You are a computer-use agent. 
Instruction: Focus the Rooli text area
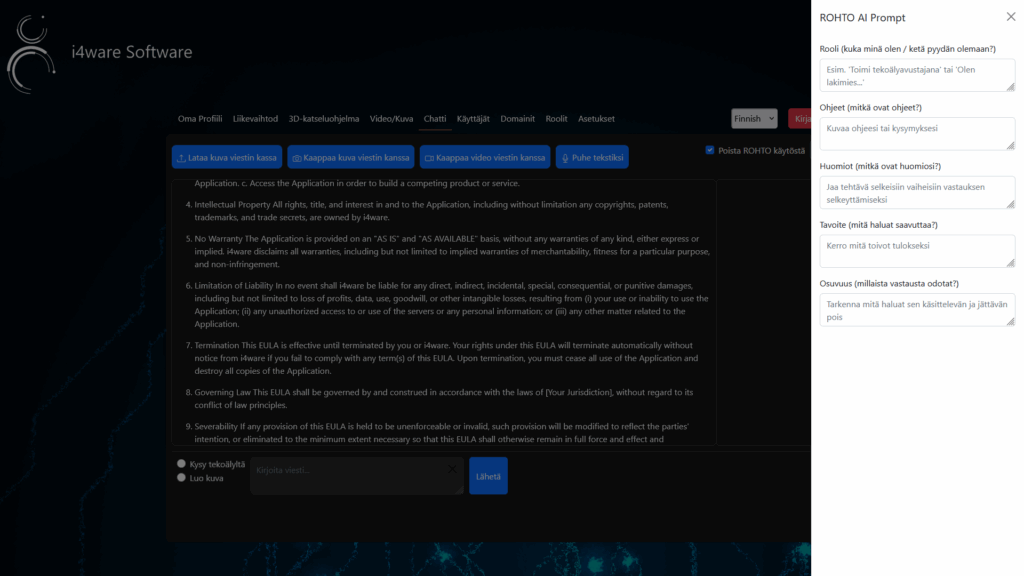click(917, 75)
